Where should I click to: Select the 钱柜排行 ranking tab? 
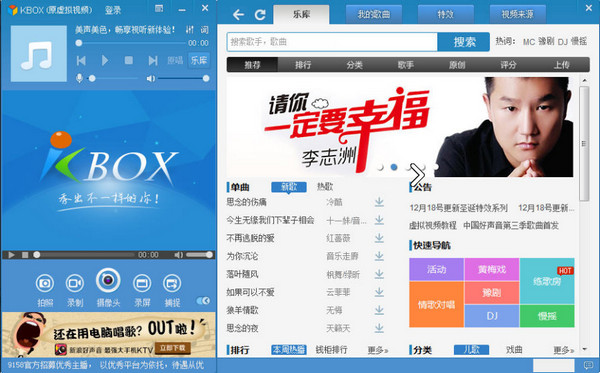coord(331,350)
